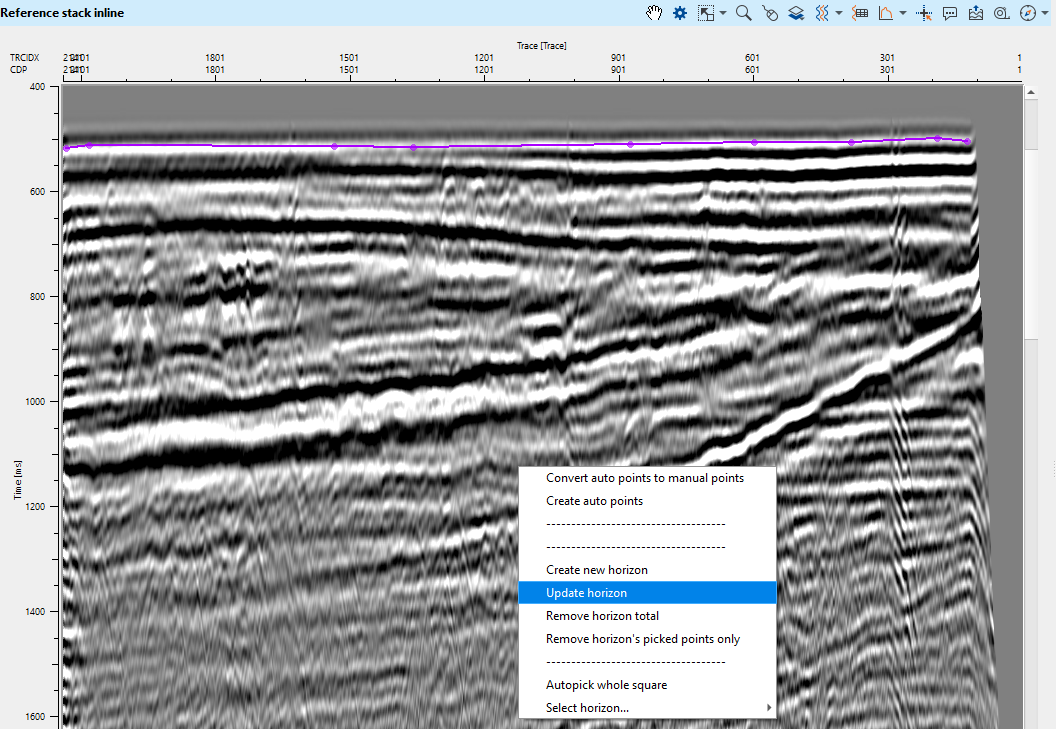Click the trace header table icon

coord(860,13)
